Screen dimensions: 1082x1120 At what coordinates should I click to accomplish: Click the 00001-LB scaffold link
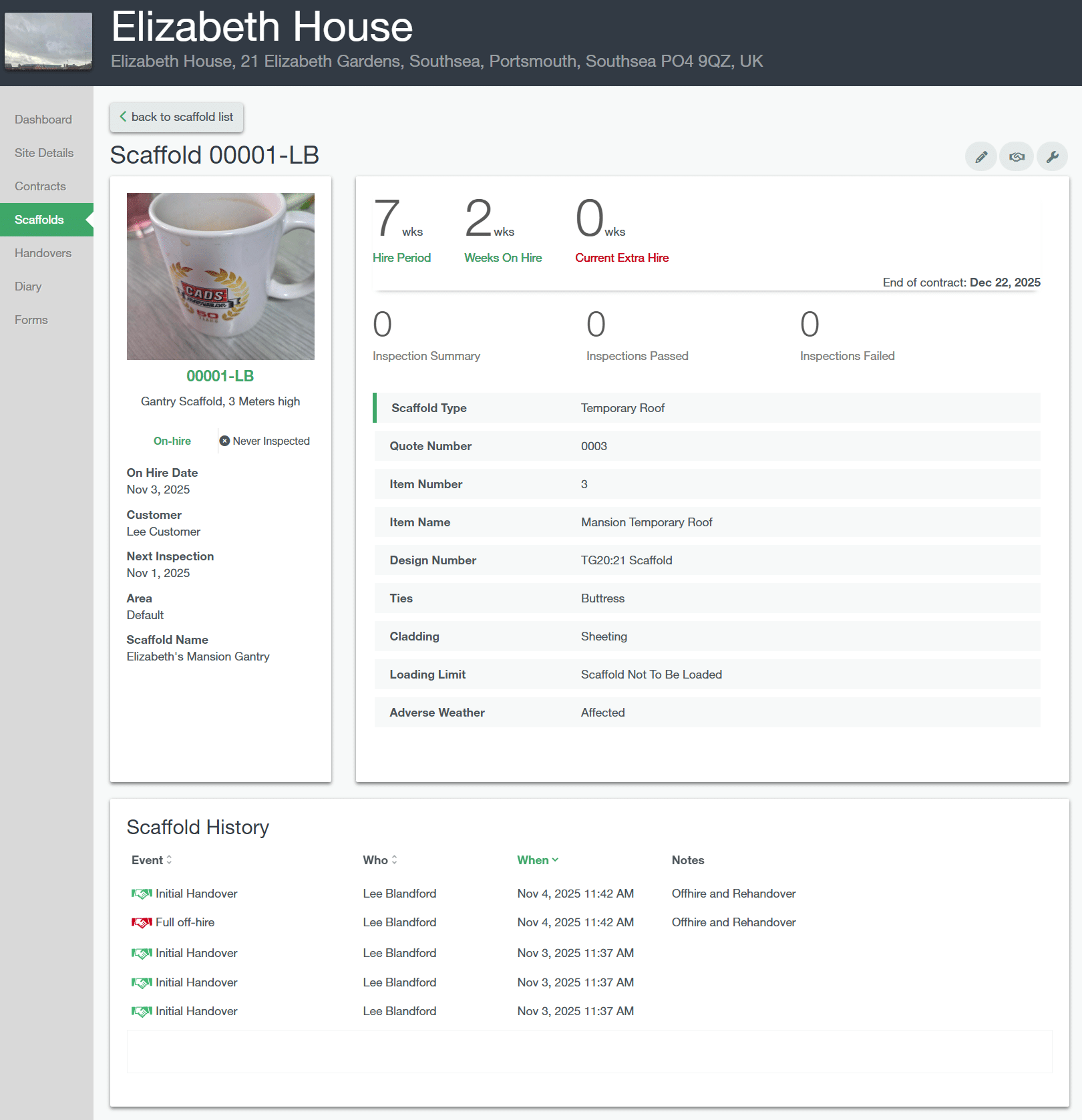pyautogui.click(x=220, y=376)
